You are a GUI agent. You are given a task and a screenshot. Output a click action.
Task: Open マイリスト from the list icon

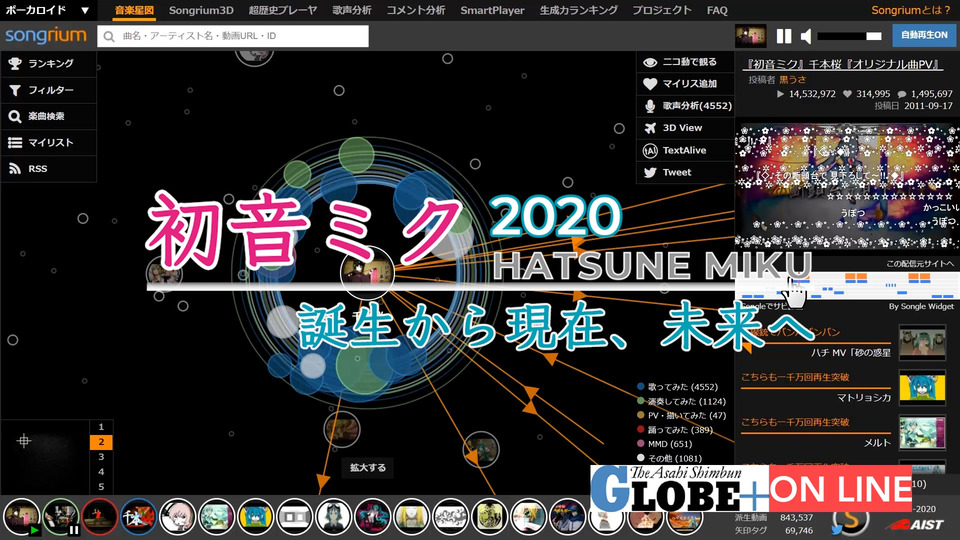point(48,143)
